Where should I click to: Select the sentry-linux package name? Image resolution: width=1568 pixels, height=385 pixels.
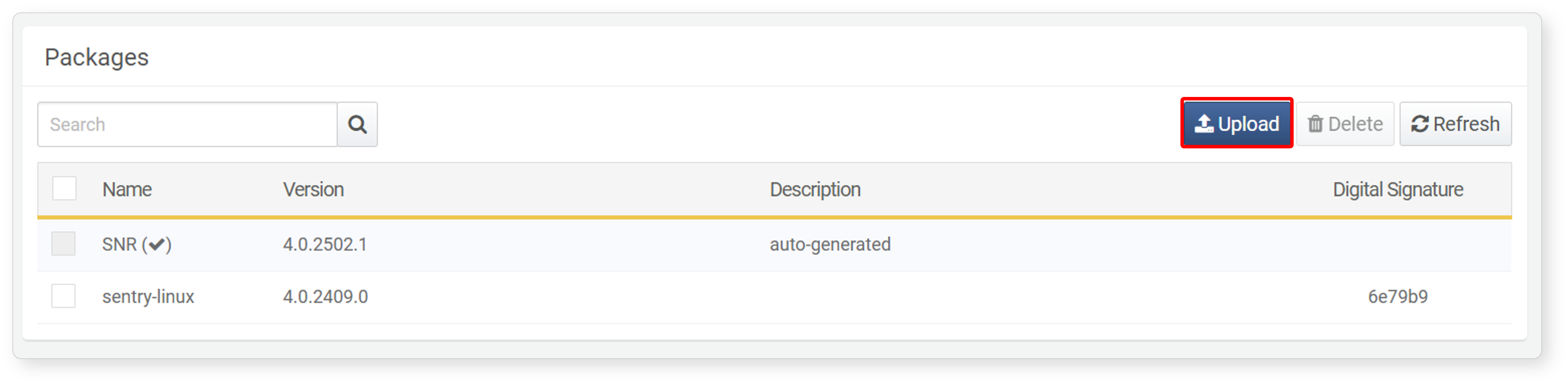pyautogui.click(x=148, y=297)
